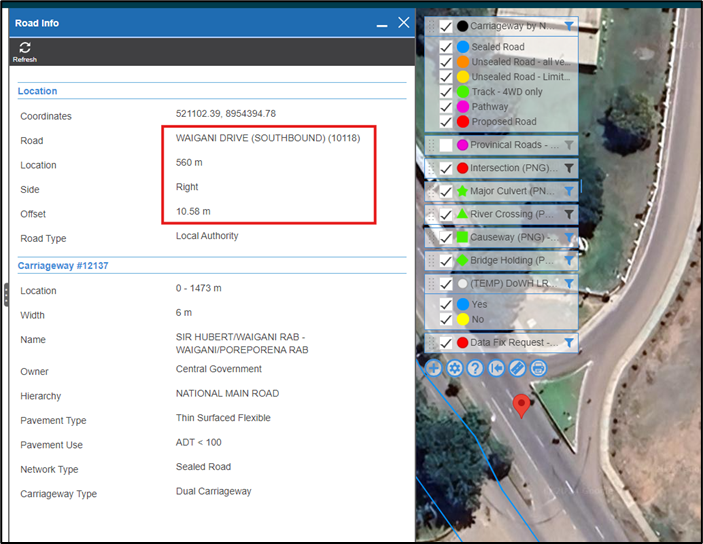
Task: Close the Road Info panel
Action: 404,22
